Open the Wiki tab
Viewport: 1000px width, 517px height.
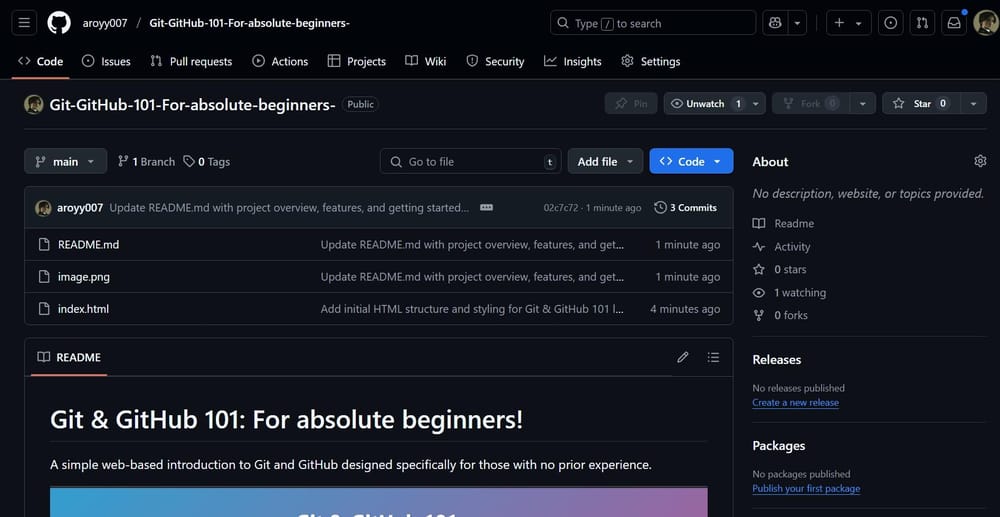pyautogui.click(x=425, y=61)
